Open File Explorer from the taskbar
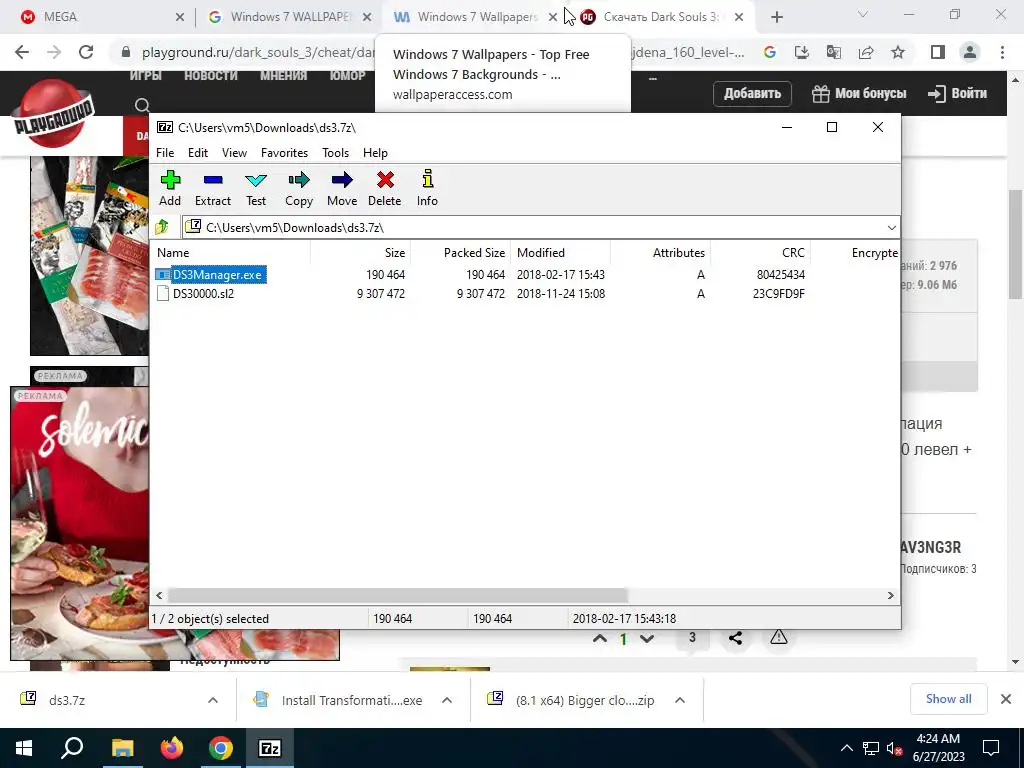 tap(122, 748)
